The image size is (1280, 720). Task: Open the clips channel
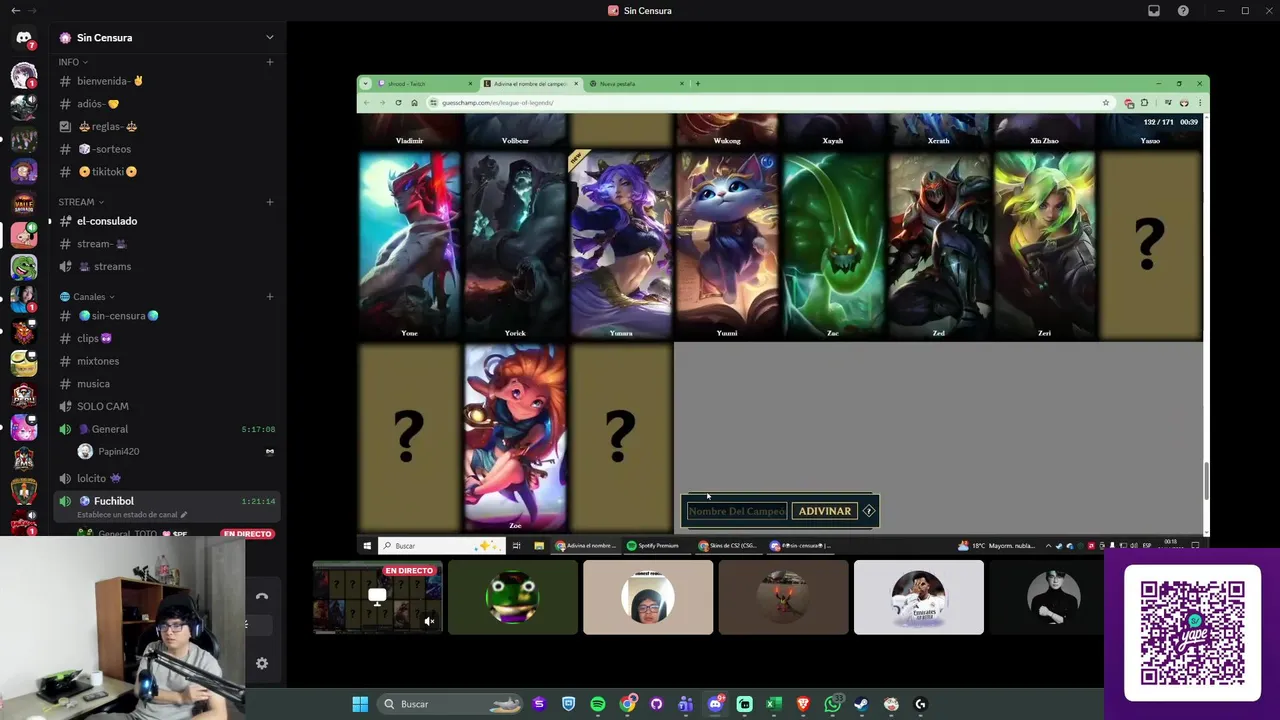pos(165,339)
